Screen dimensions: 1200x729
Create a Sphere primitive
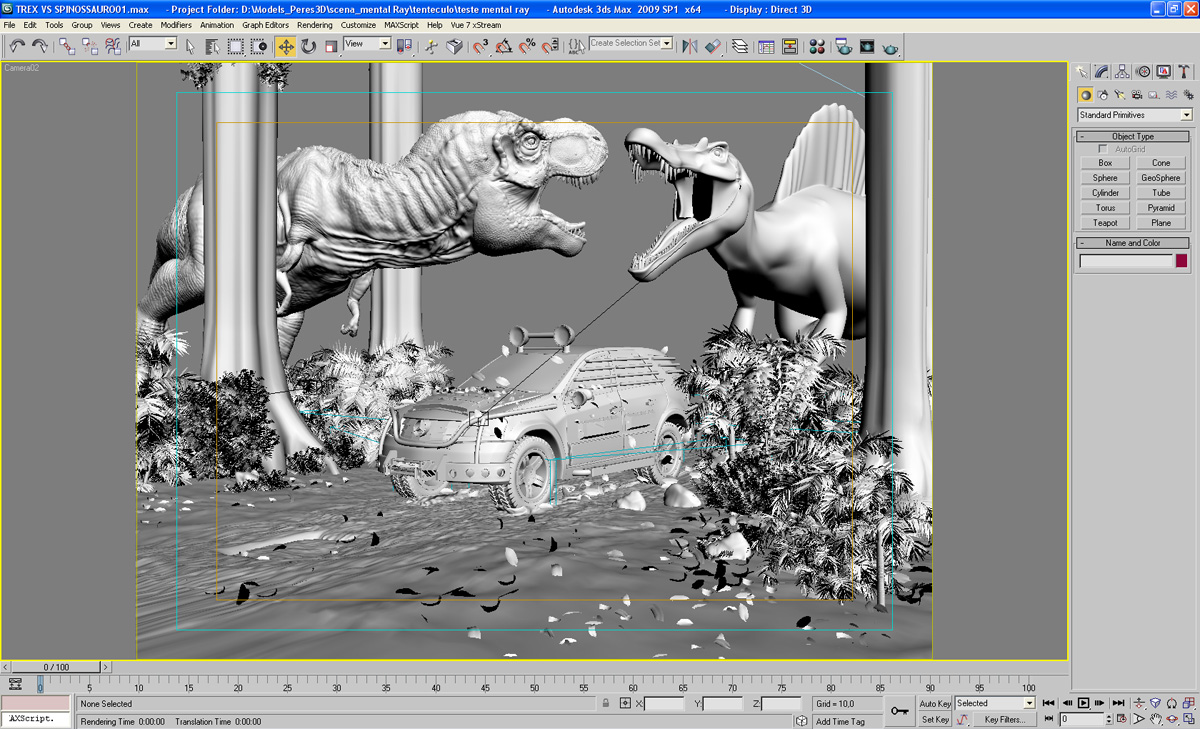coord(1105,178)
